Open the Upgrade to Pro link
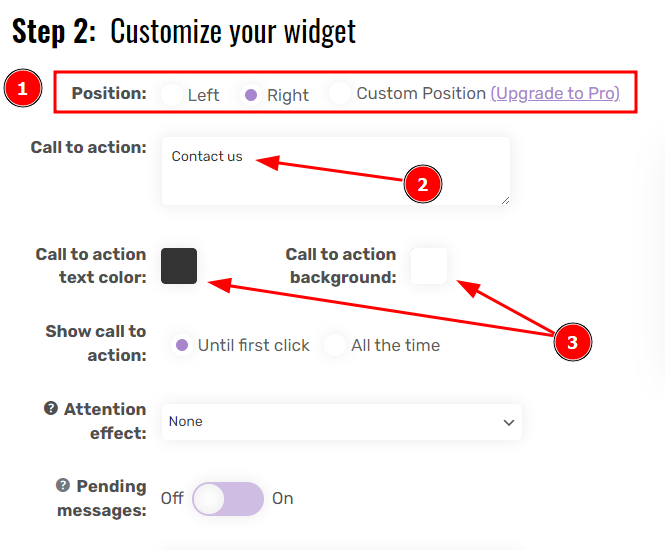Viewport: 665px width, 550px height. [555, 93]
